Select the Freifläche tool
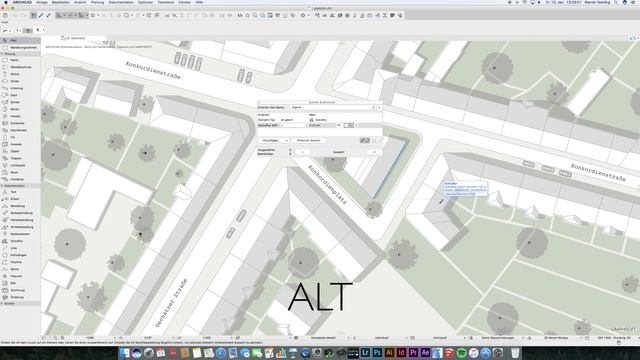 pos(20,179)
